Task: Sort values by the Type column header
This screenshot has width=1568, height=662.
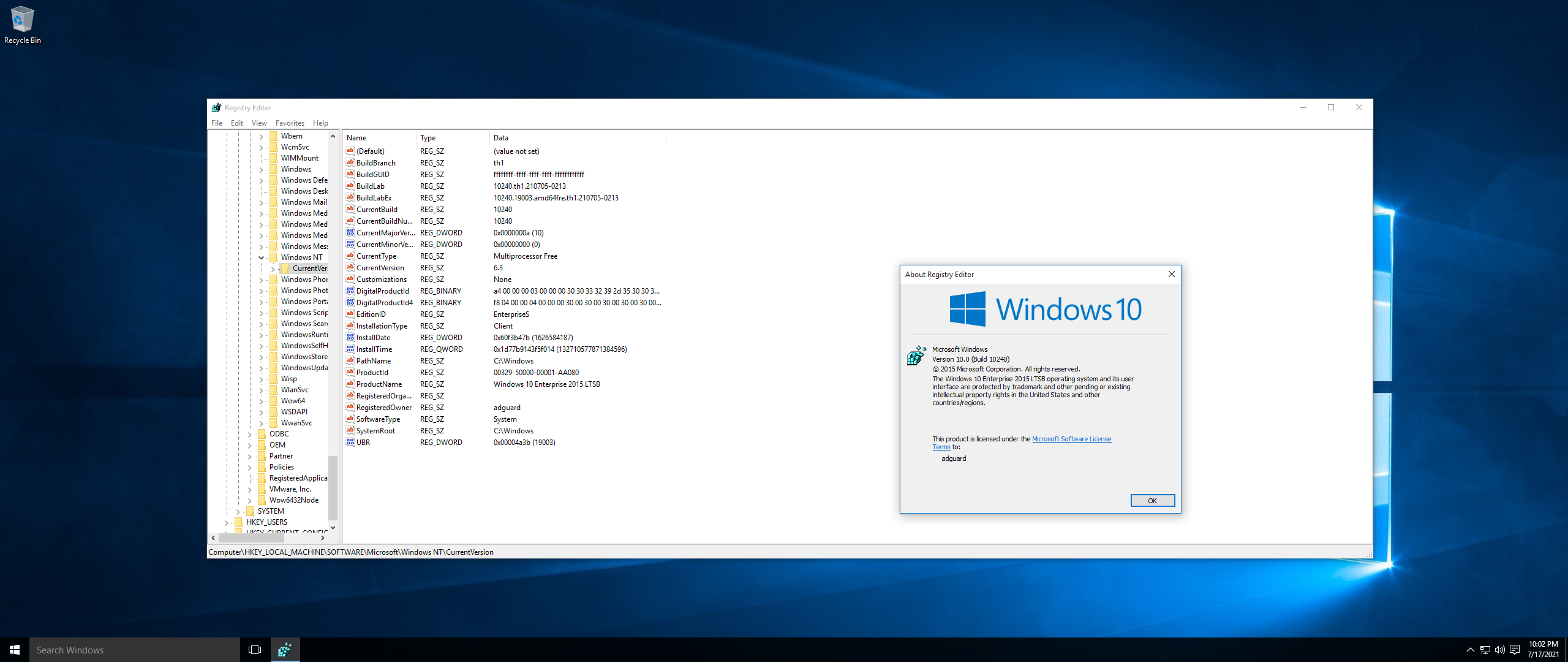Action: 453,138
